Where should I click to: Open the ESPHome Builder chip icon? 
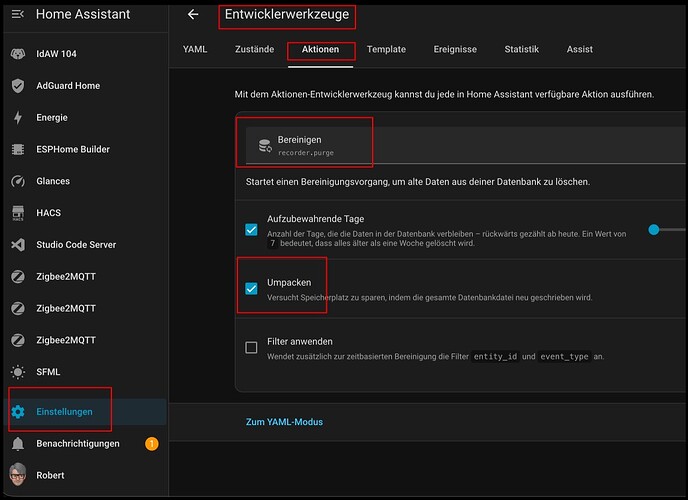pyautogui.click(x=18, y=150)
